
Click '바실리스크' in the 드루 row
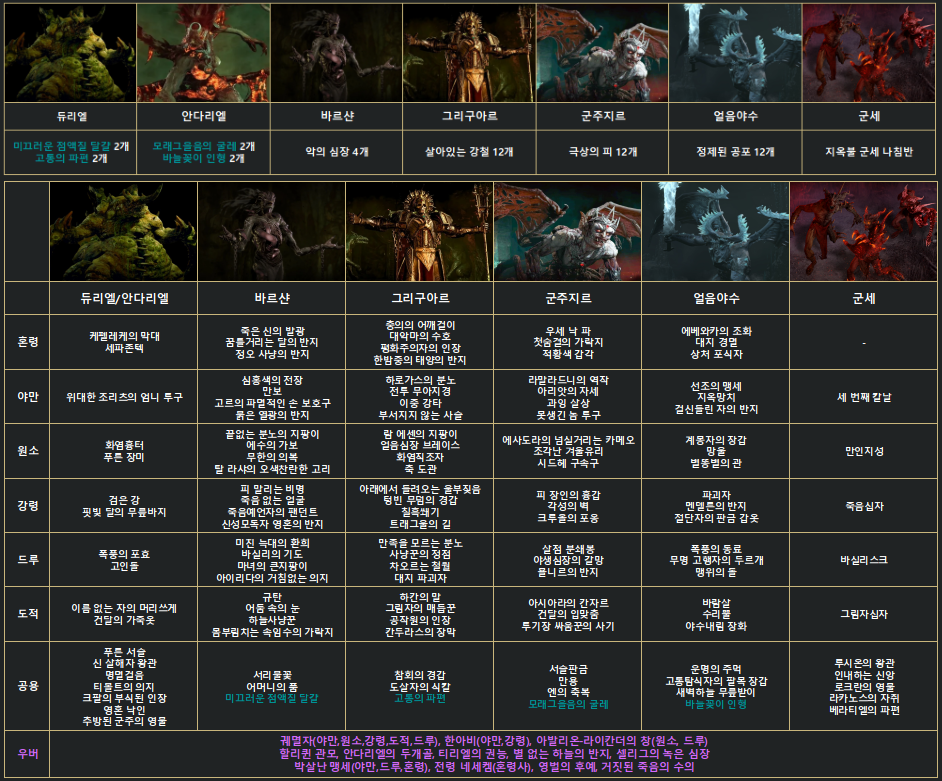pos(864,560)
